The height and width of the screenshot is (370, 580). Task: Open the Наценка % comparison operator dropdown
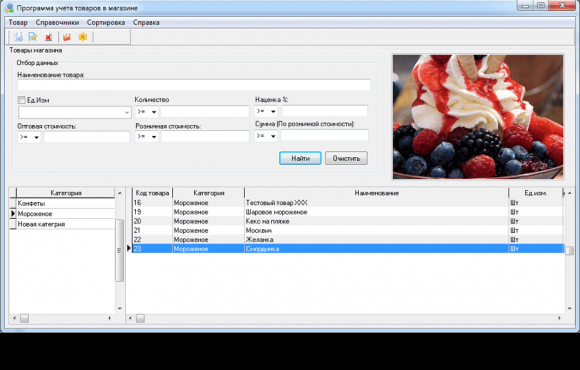click(x=266, y=111)
